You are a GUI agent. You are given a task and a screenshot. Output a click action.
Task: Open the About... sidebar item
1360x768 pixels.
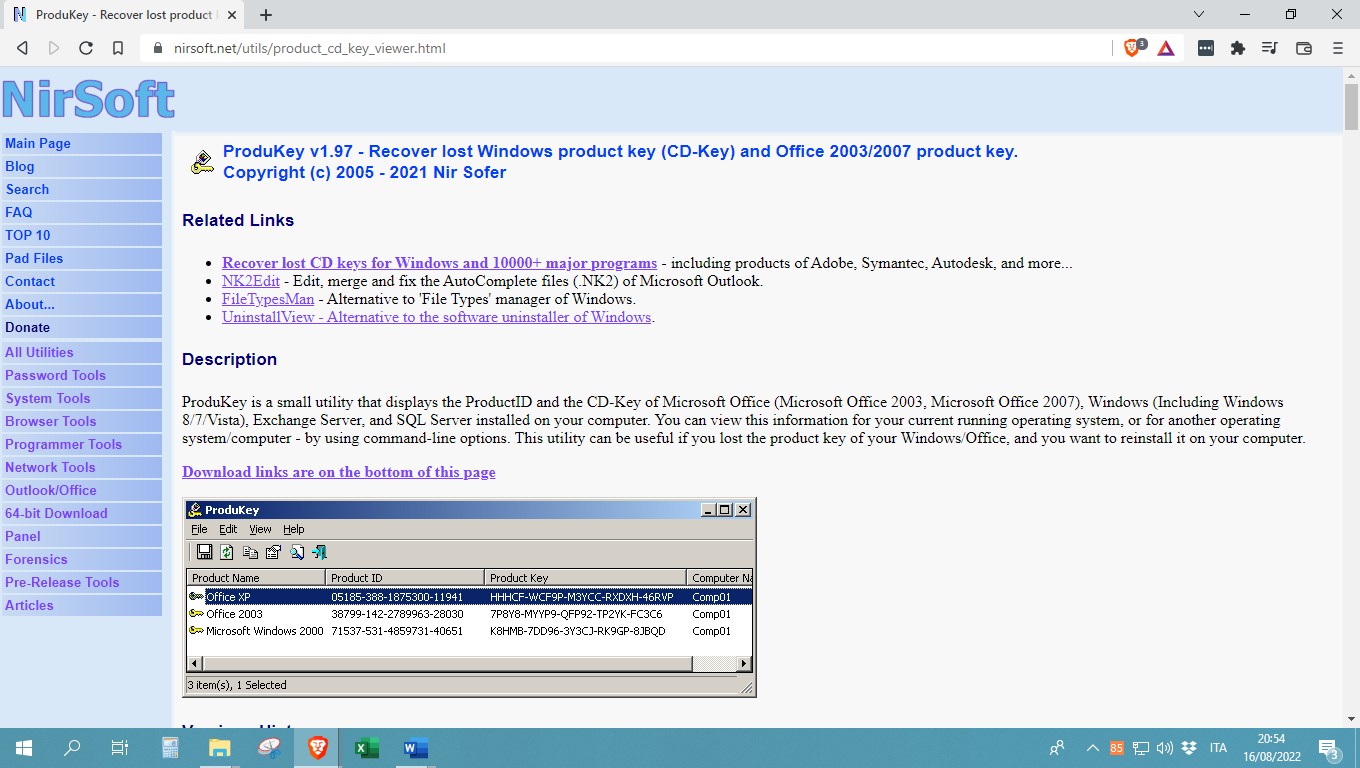[x=82, y=304]
